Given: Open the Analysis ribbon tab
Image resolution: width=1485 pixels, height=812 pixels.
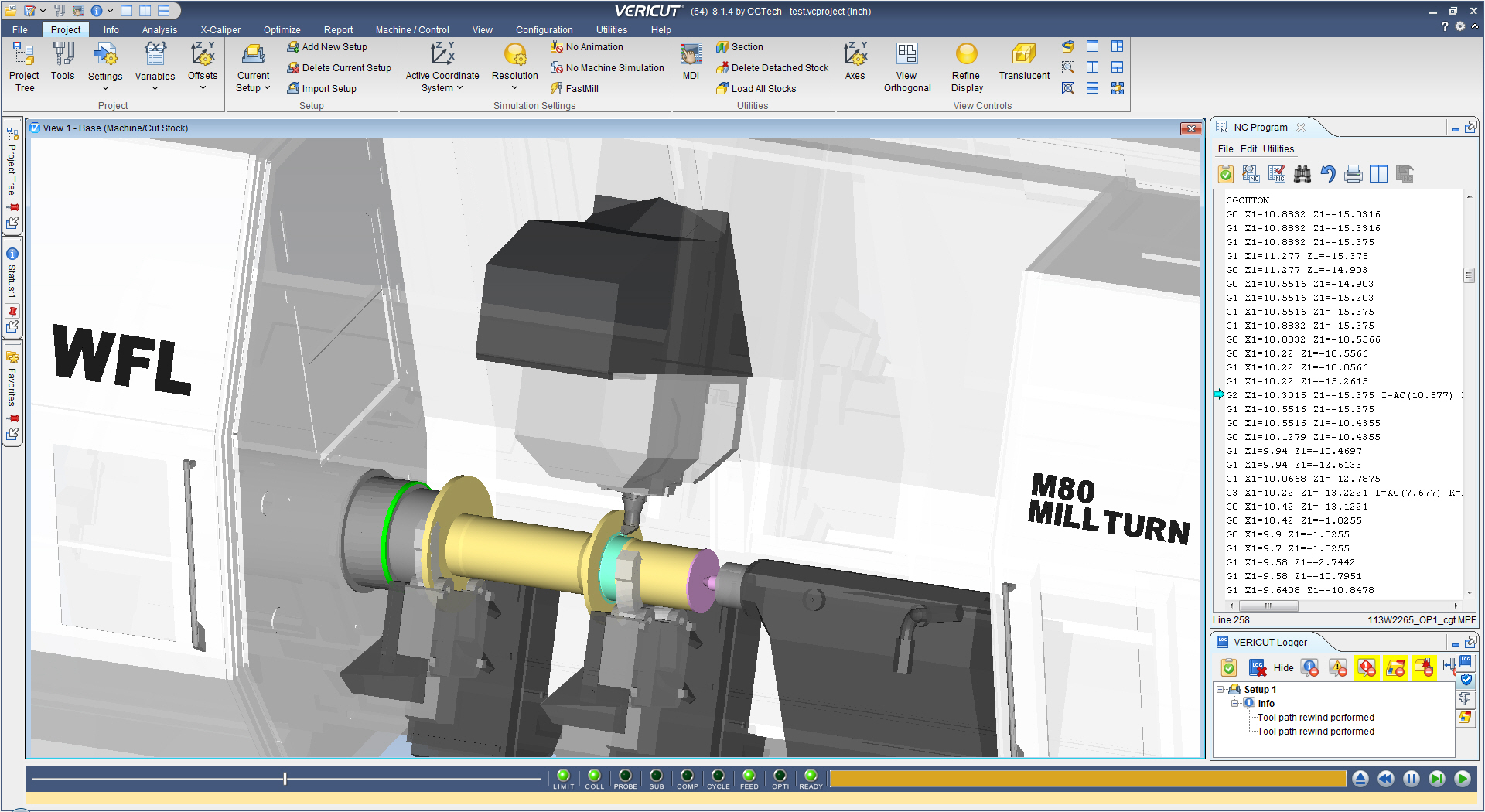Looking at the screenshot, I should (159, 30).
